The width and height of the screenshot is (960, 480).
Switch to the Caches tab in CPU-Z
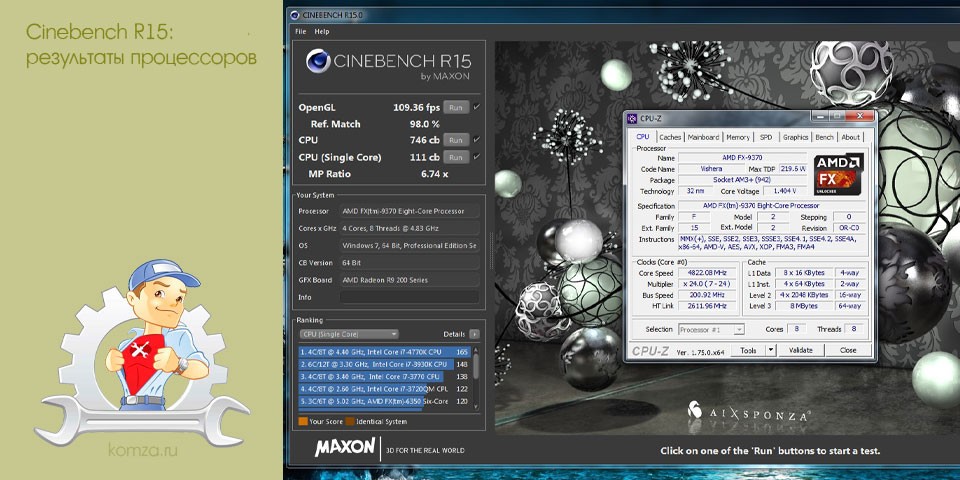click(670, 137)
